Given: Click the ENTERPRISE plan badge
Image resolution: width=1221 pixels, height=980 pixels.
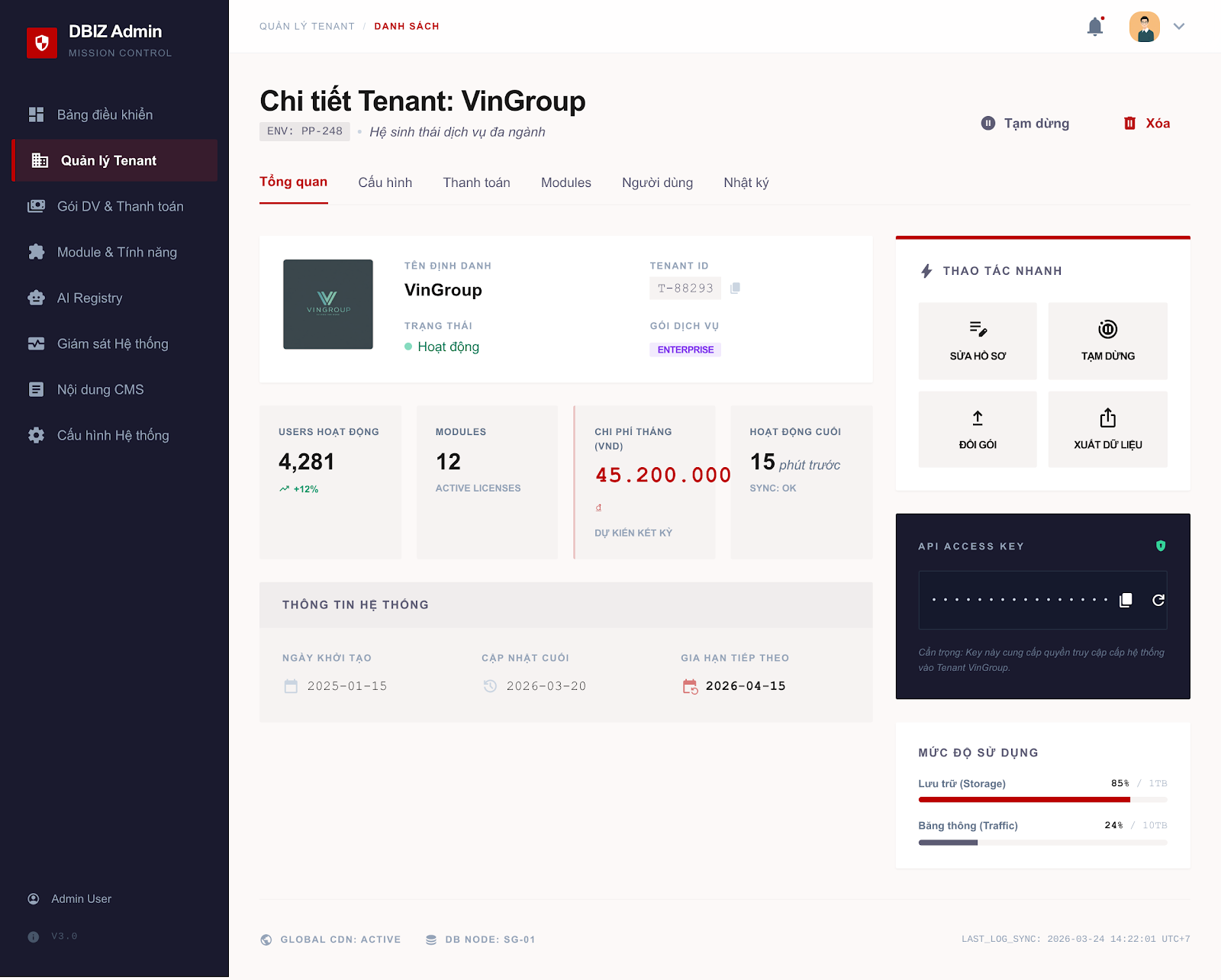Looking at the screenshot, I should (685, 350).
